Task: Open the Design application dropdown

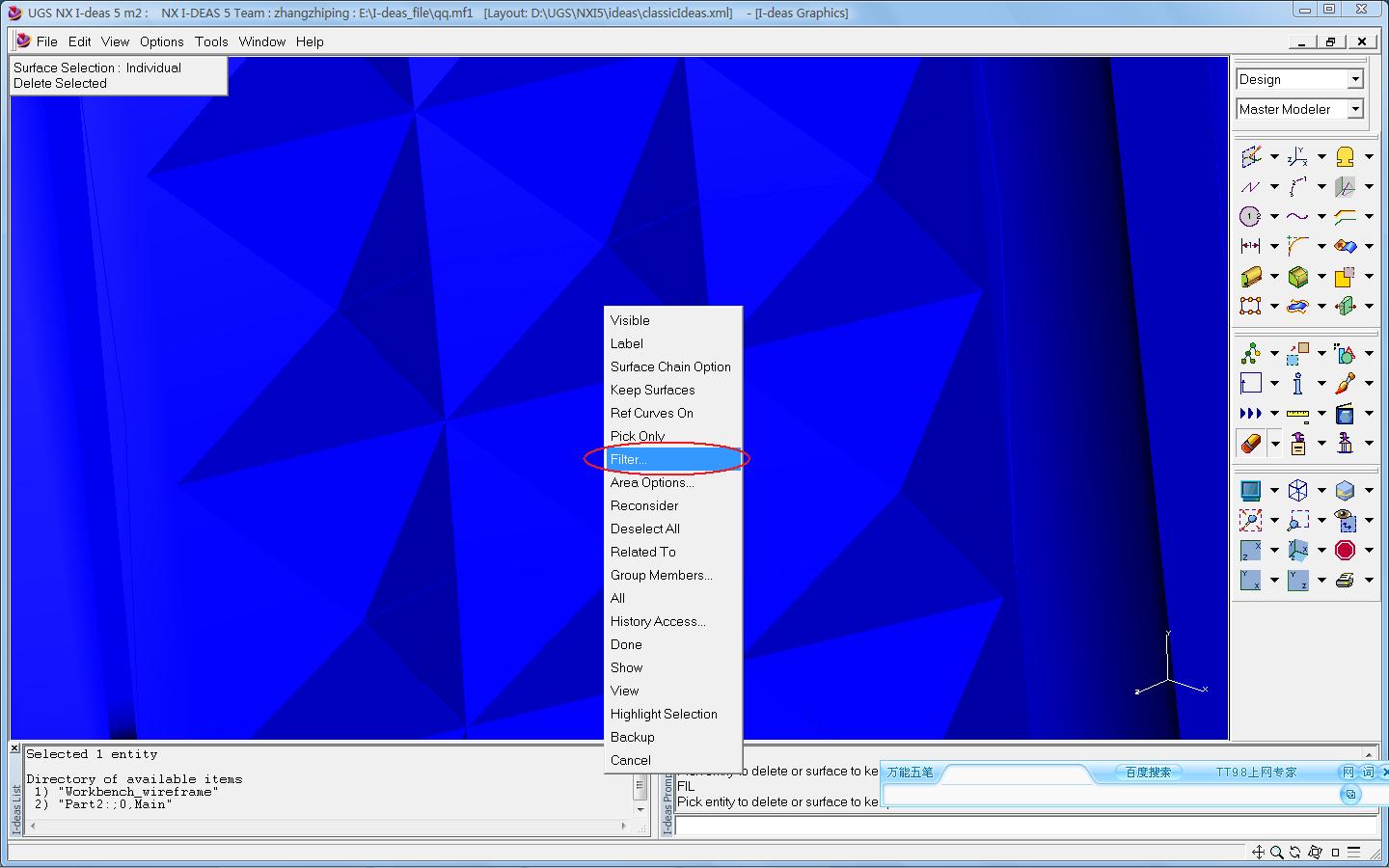Action: (x=1355, y=79)
